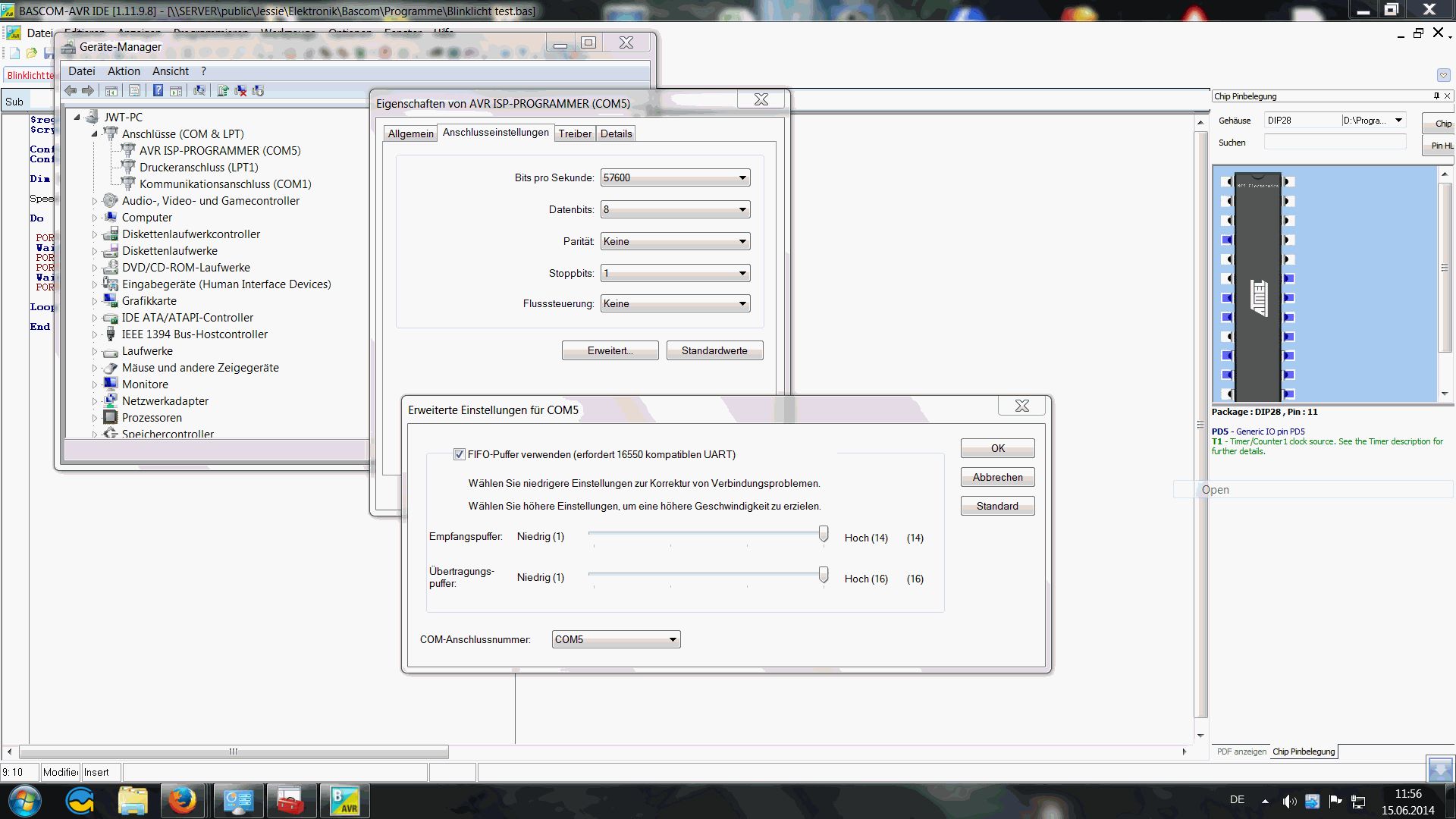Image resolution: width=1456 pixels, height=819 pixels.
Task: Switch to the Treiber tab
Action: (x=575, y=133)
